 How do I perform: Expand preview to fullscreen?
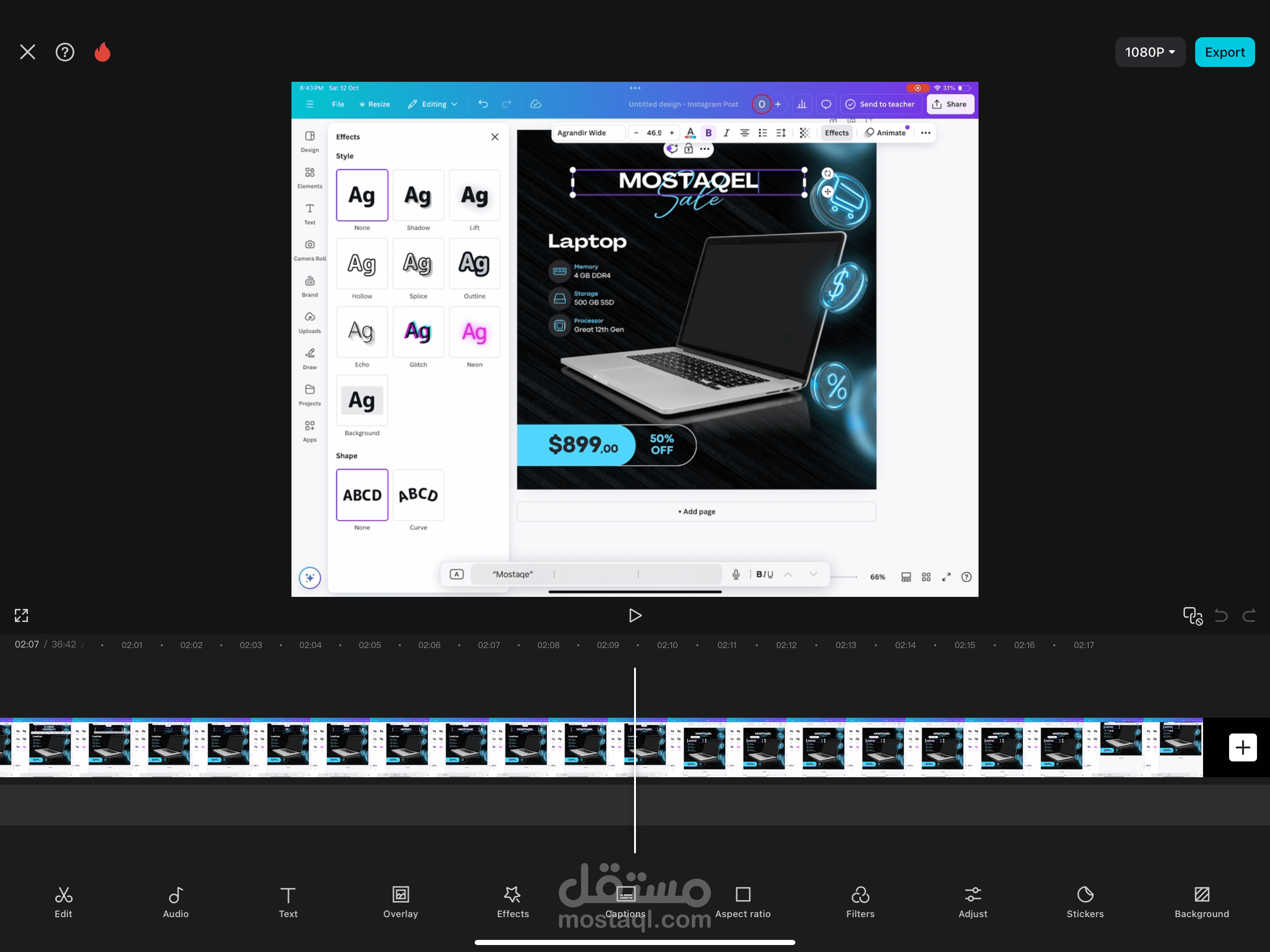coord(21,615)
